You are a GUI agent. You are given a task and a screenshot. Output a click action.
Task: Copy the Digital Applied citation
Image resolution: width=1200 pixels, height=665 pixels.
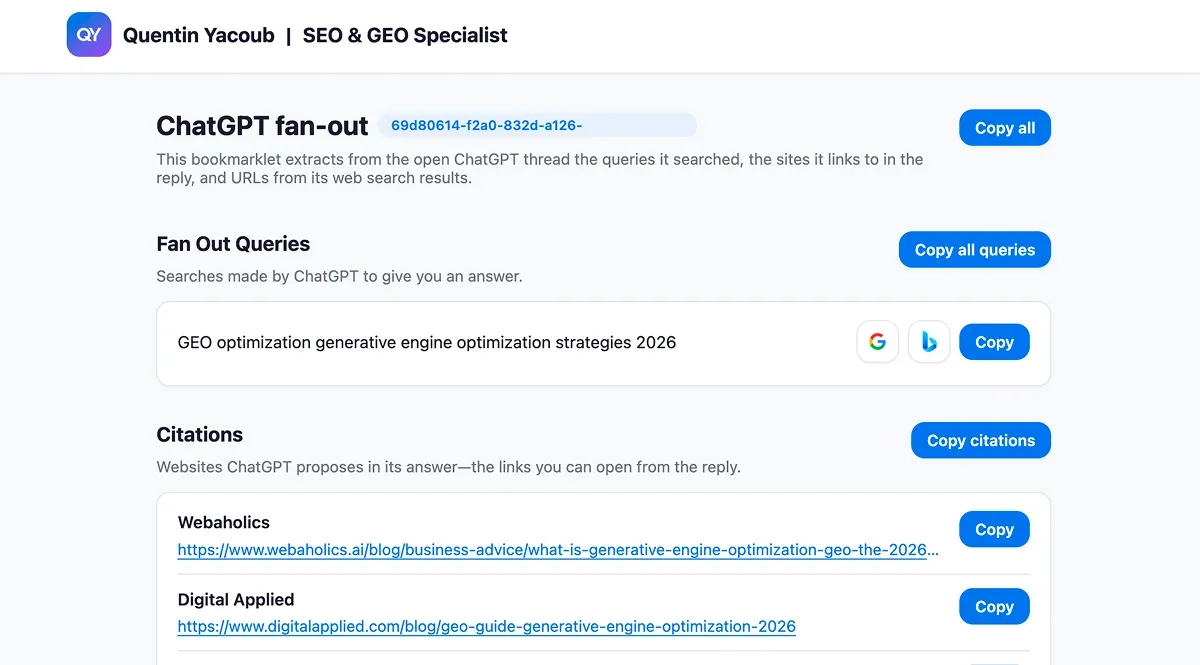coord(994,606)
